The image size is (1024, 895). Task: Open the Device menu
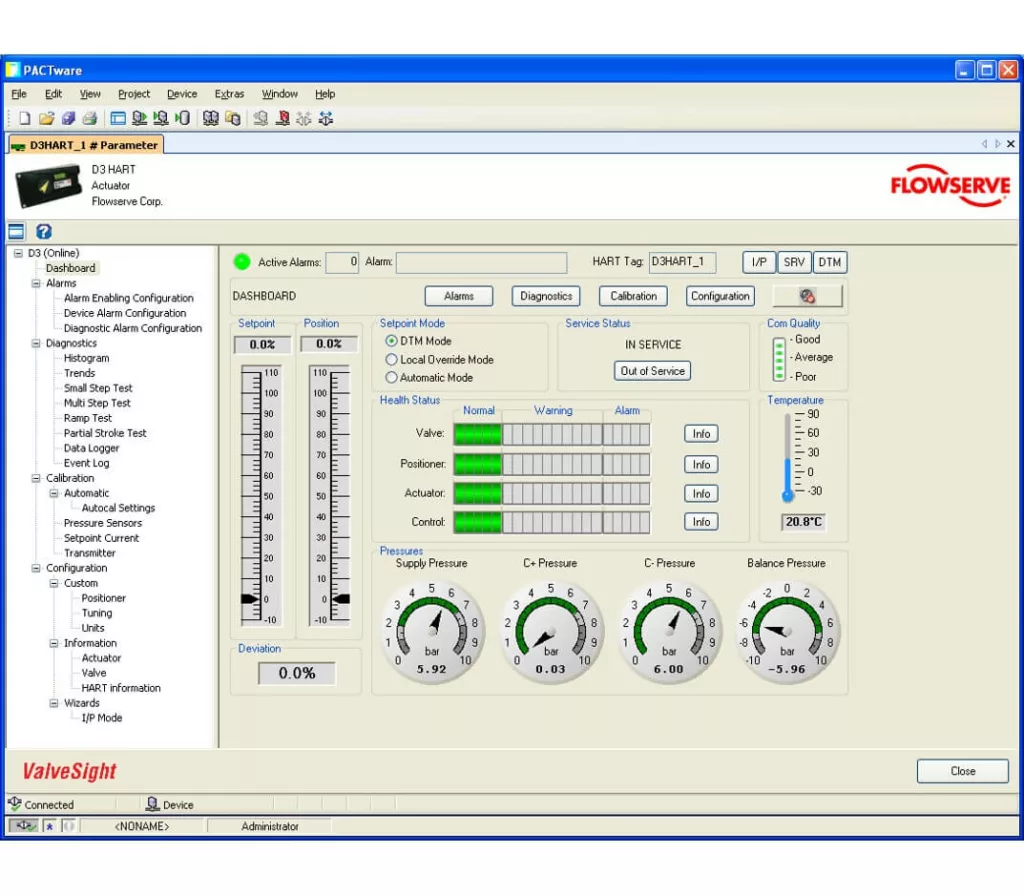coord(181,93)
